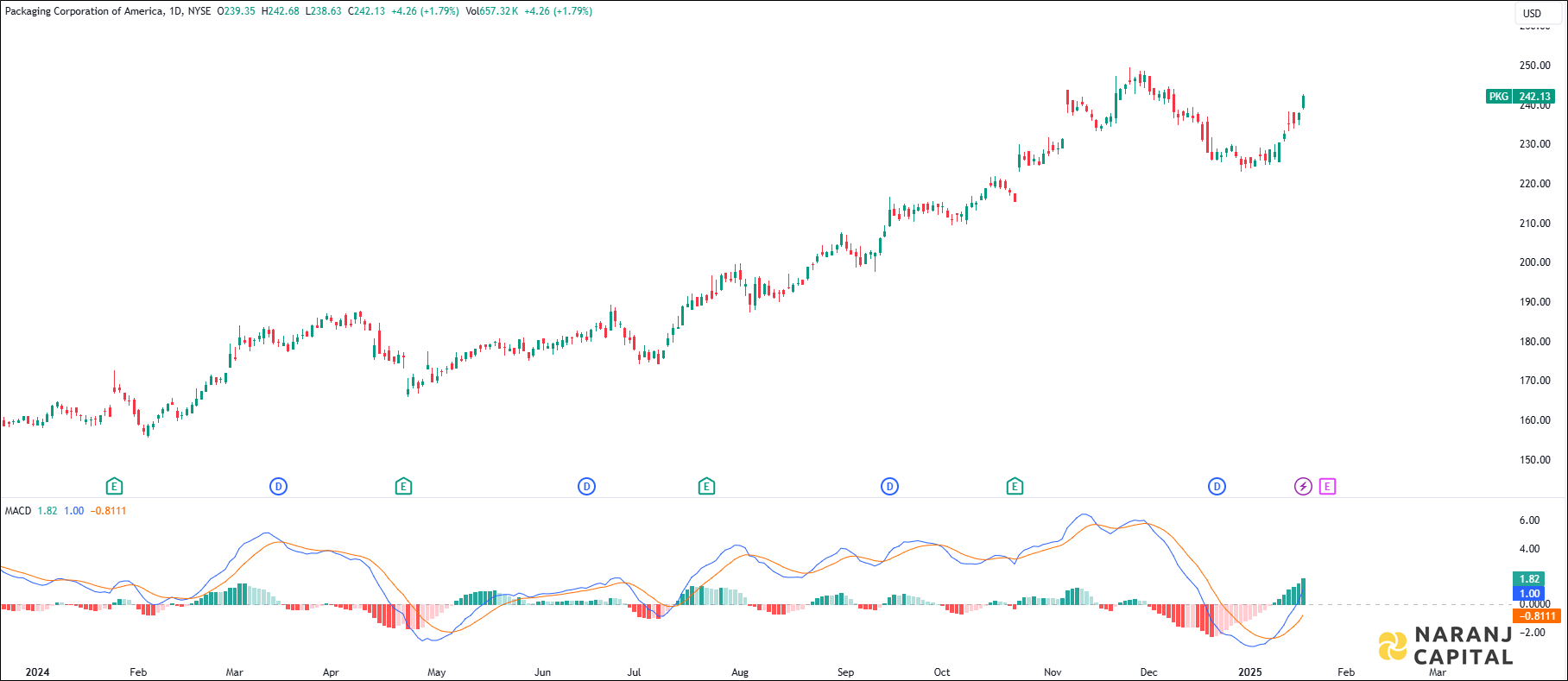1568x681 pixels.
Task: Click the earnings E marker between Jul and Aug
Action: (x=706, y=487)
